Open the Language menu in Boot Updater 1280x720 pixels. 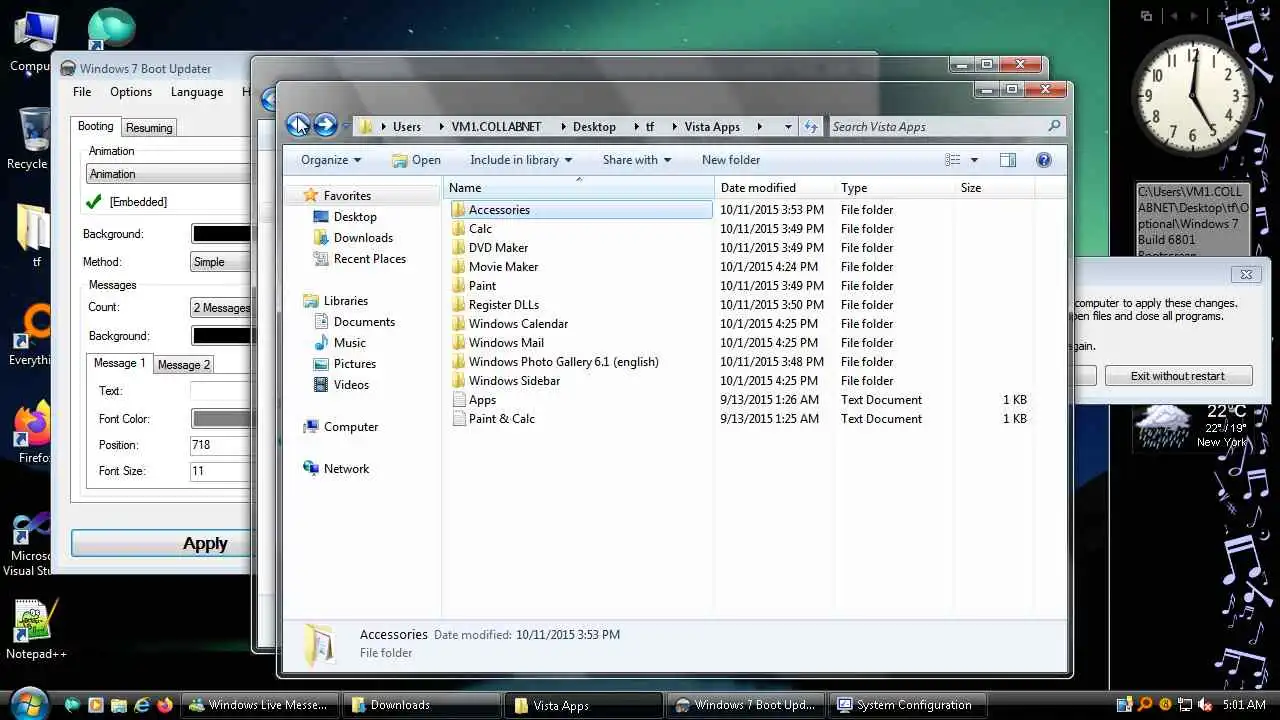[197, 91]
